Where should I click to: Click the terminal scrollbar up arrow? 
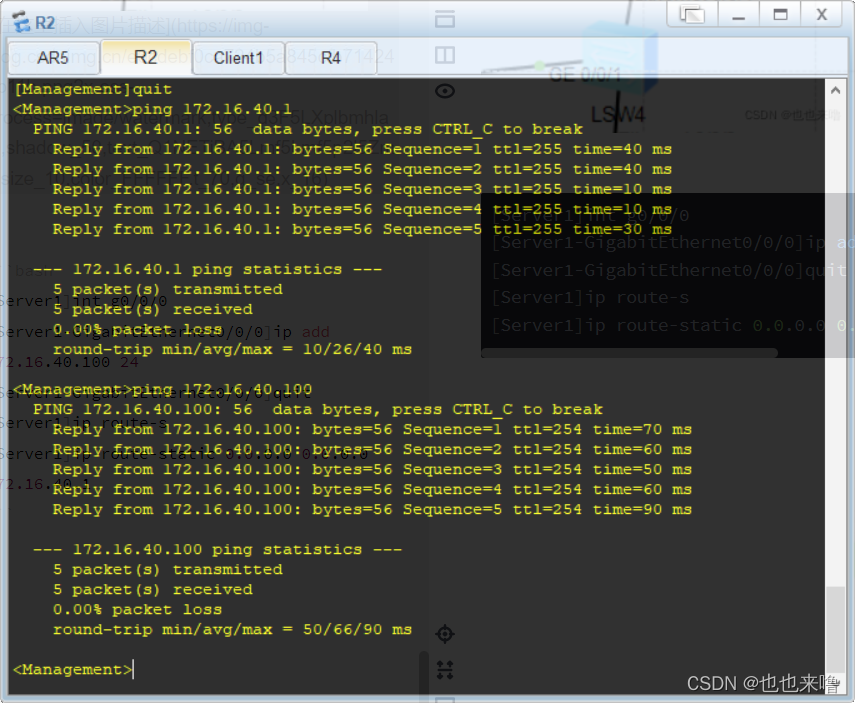click(834, 88)
